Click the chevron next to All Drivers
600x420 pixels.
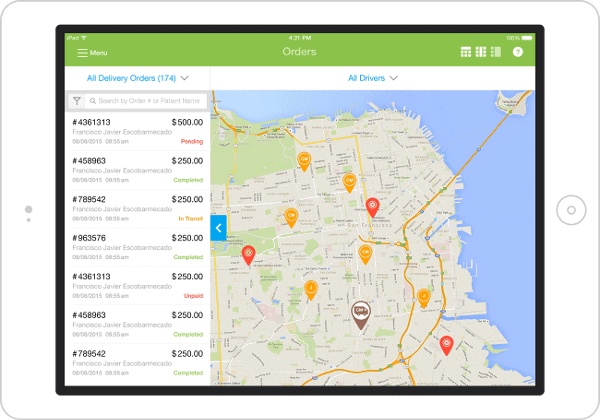393,78
